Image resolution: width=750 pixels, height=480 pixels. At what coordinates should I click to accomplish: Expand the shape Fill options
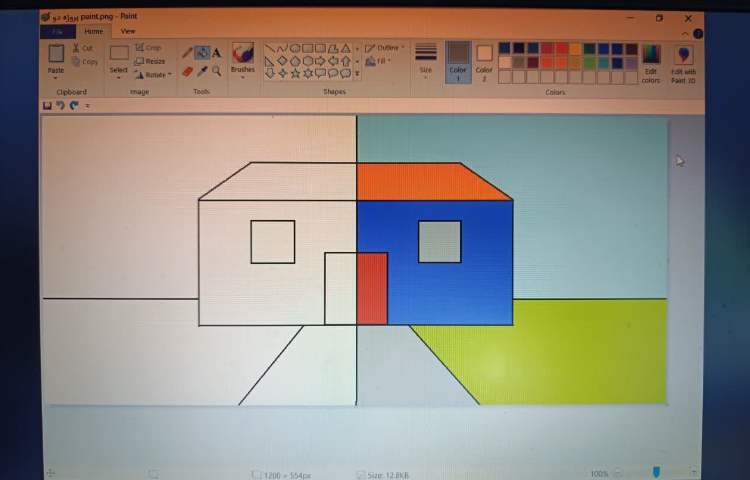(378, 61)
